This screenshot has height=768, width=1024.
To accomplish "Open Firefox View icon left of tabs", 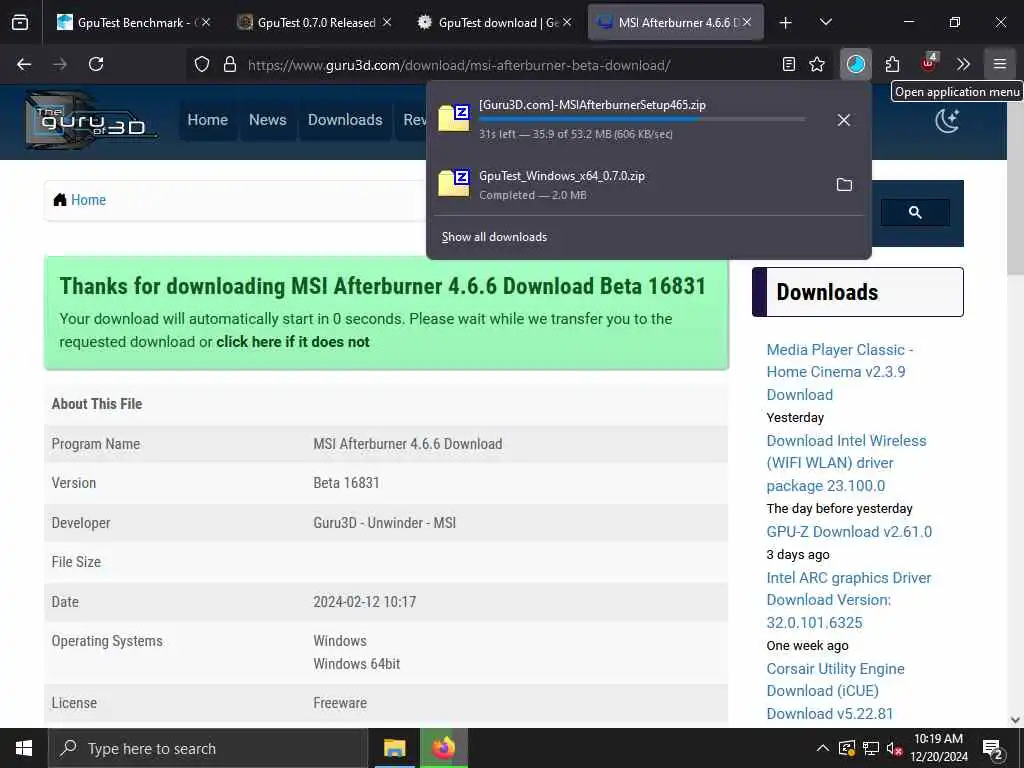I will click(20, 23).
